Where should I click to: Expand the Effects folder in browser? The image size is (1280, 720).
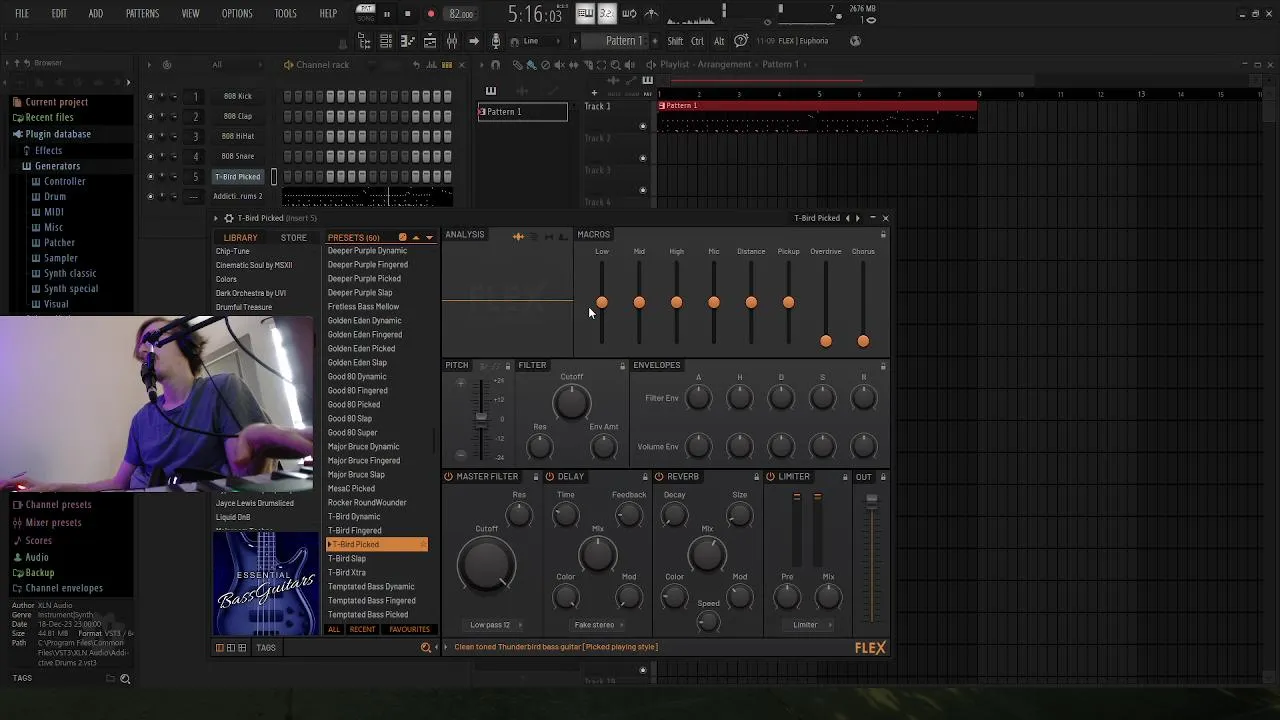click(48, 150)
